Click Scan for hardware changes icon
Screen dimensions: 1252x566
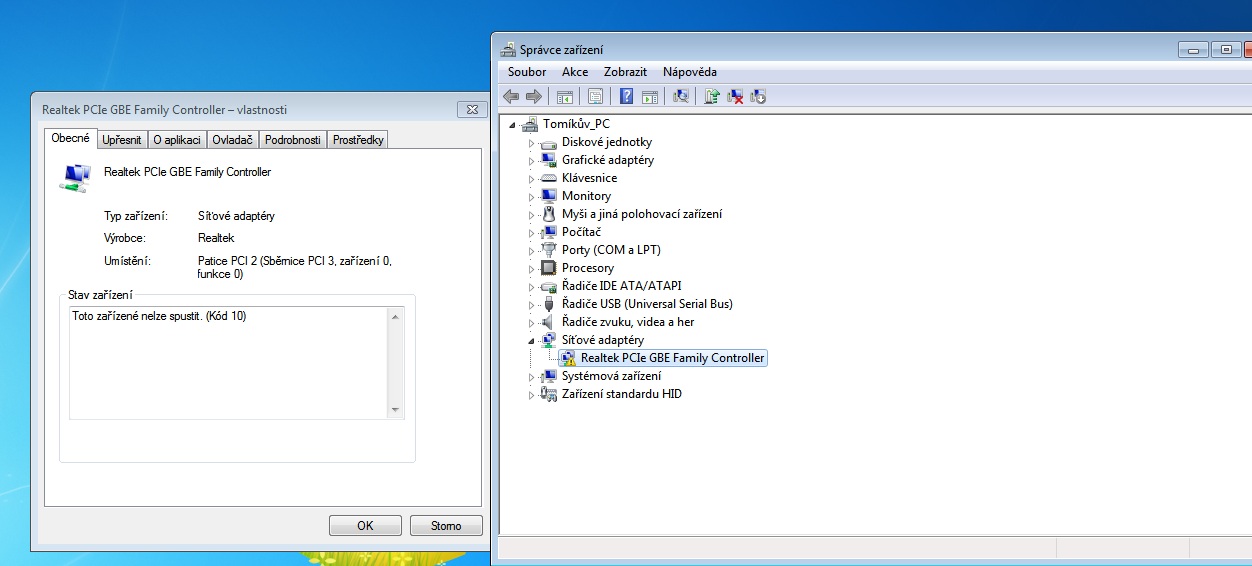(x=681, y=96)
